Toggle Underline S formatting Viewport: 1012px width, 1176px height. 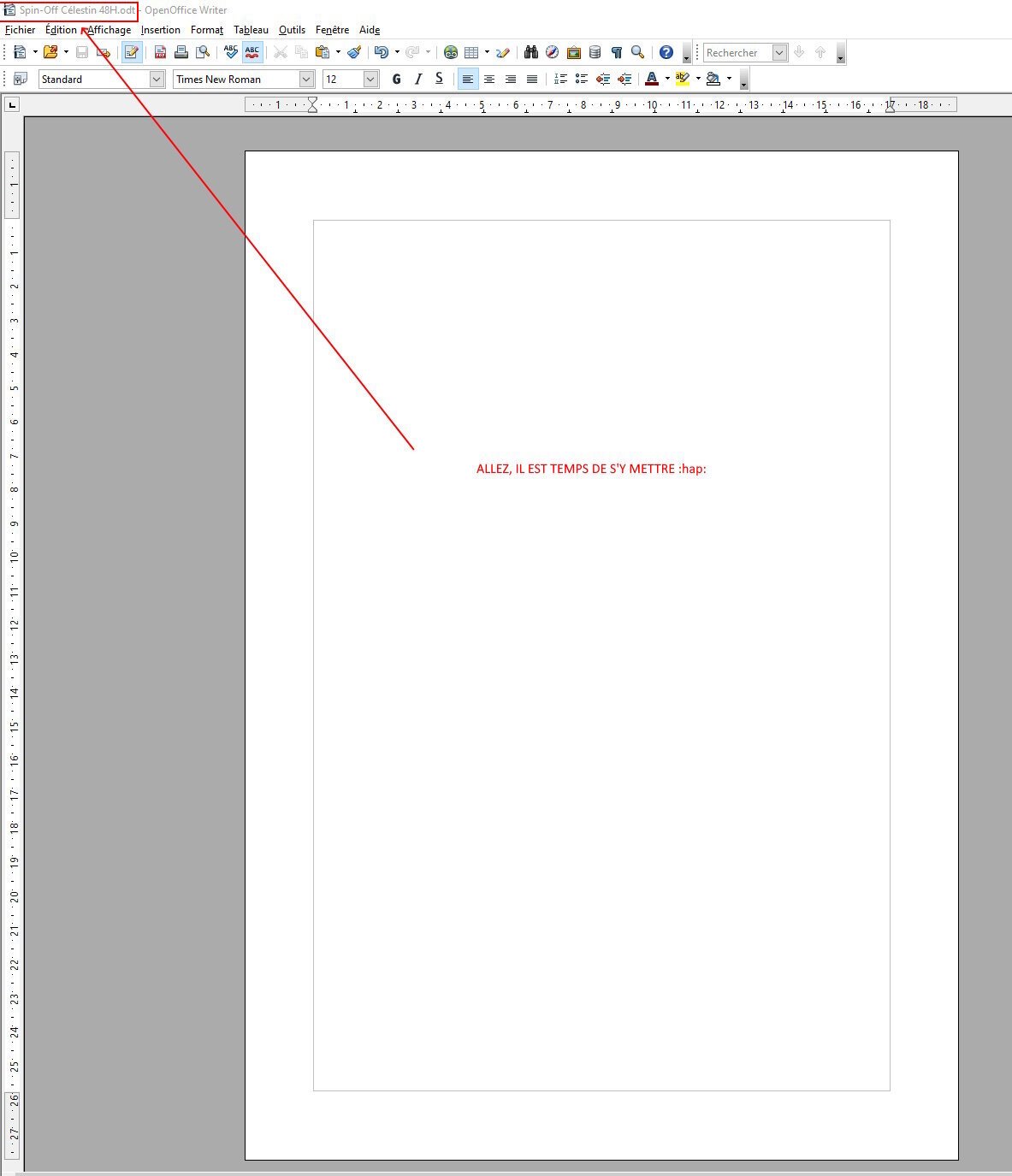[439, 79]
